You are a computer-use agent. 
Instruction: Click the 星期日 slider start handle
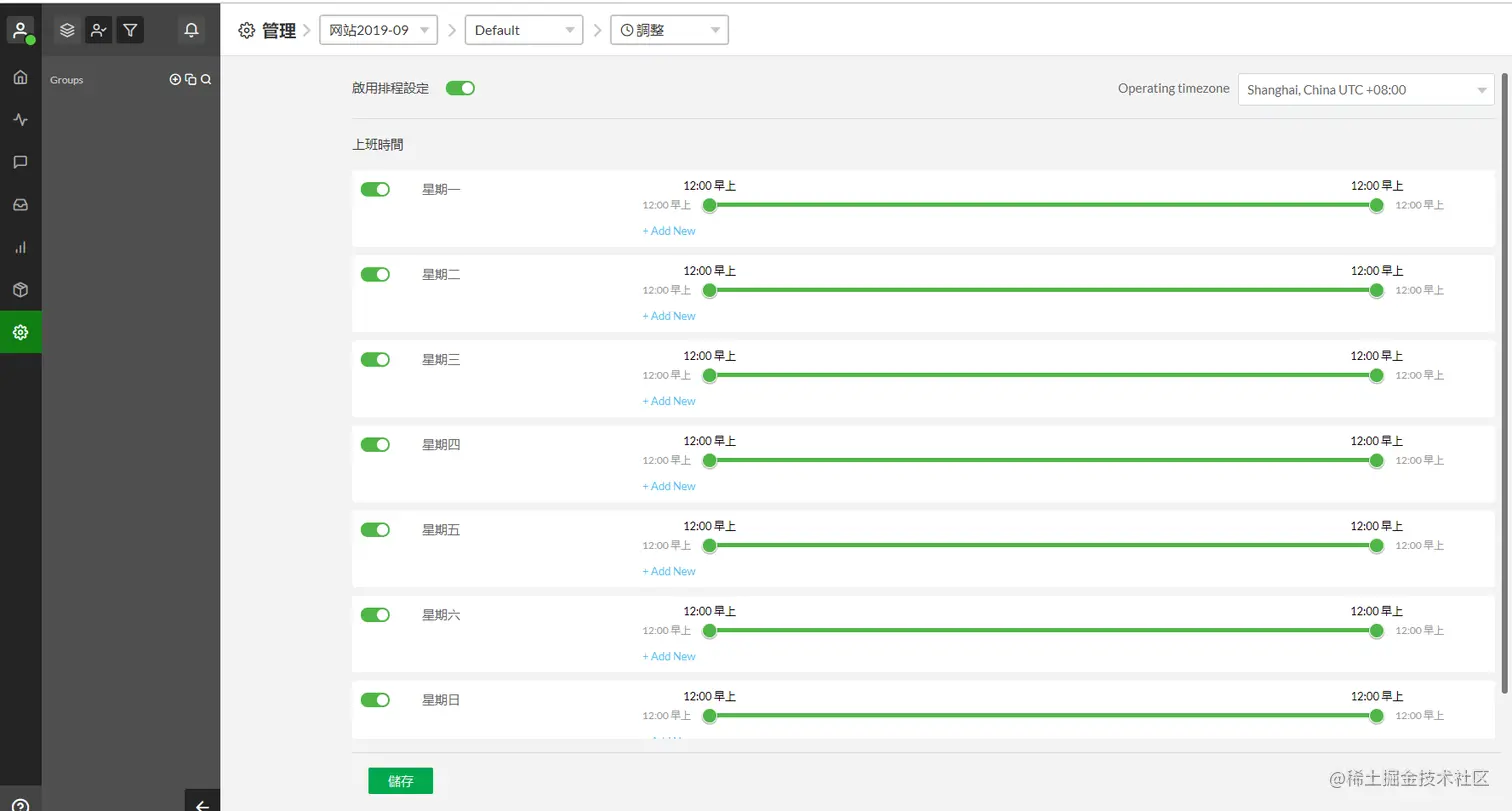(x=710, y=715)
